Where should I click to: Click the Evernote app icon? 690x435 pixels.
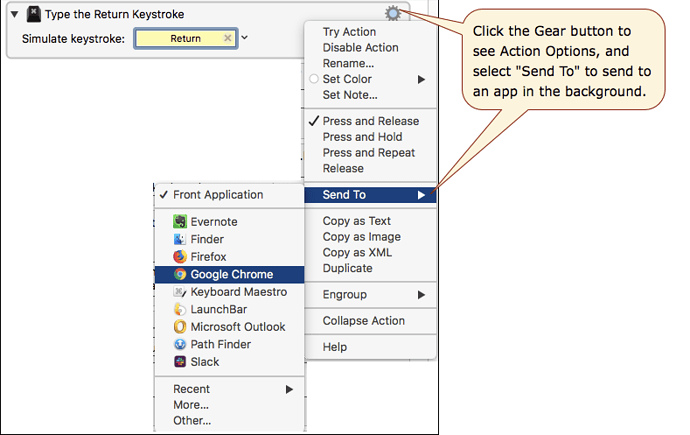click(x=180, y=222)
